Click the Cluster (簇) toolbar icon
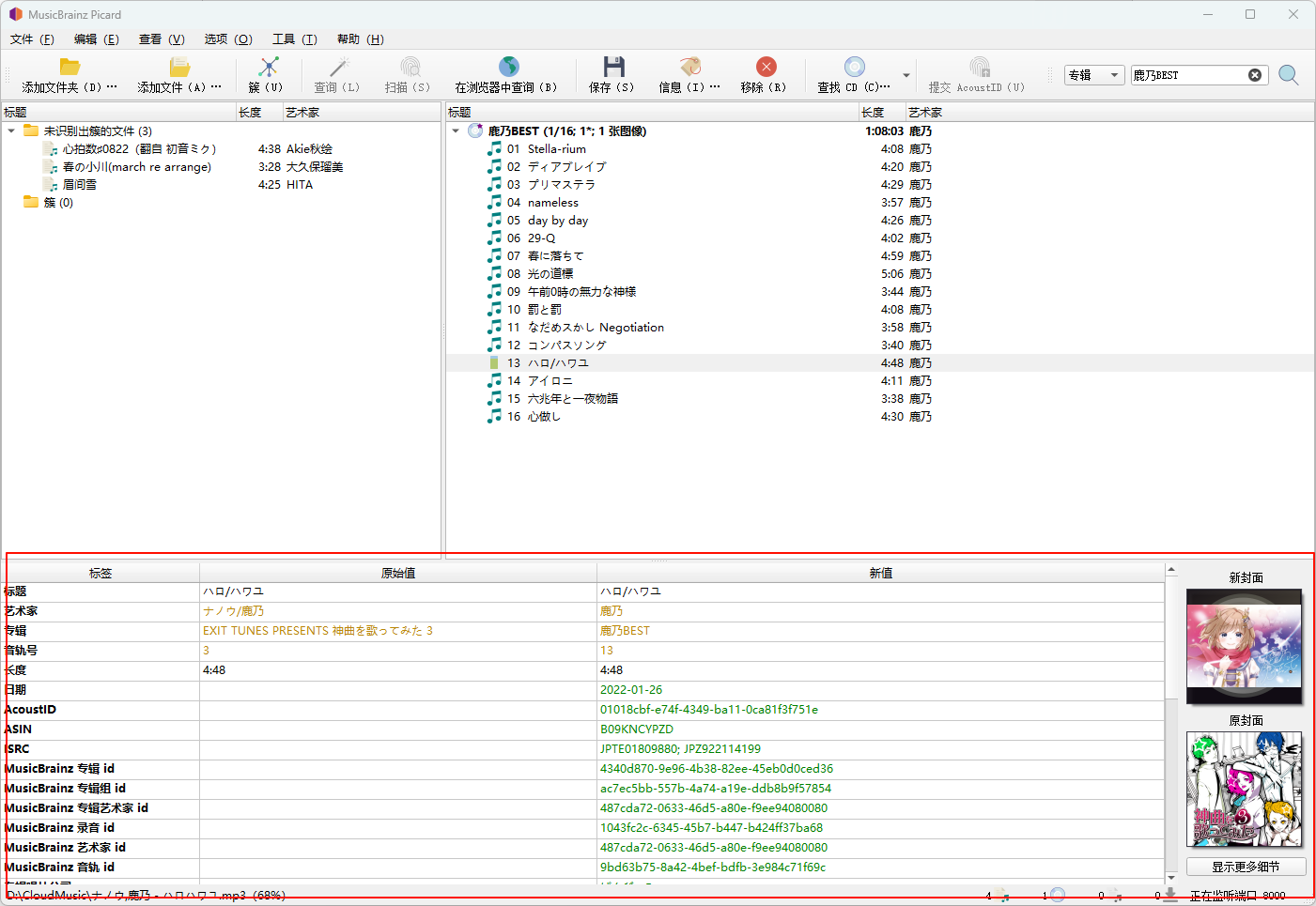Screen dimensions: 1316x906 (x=269, y=68)
